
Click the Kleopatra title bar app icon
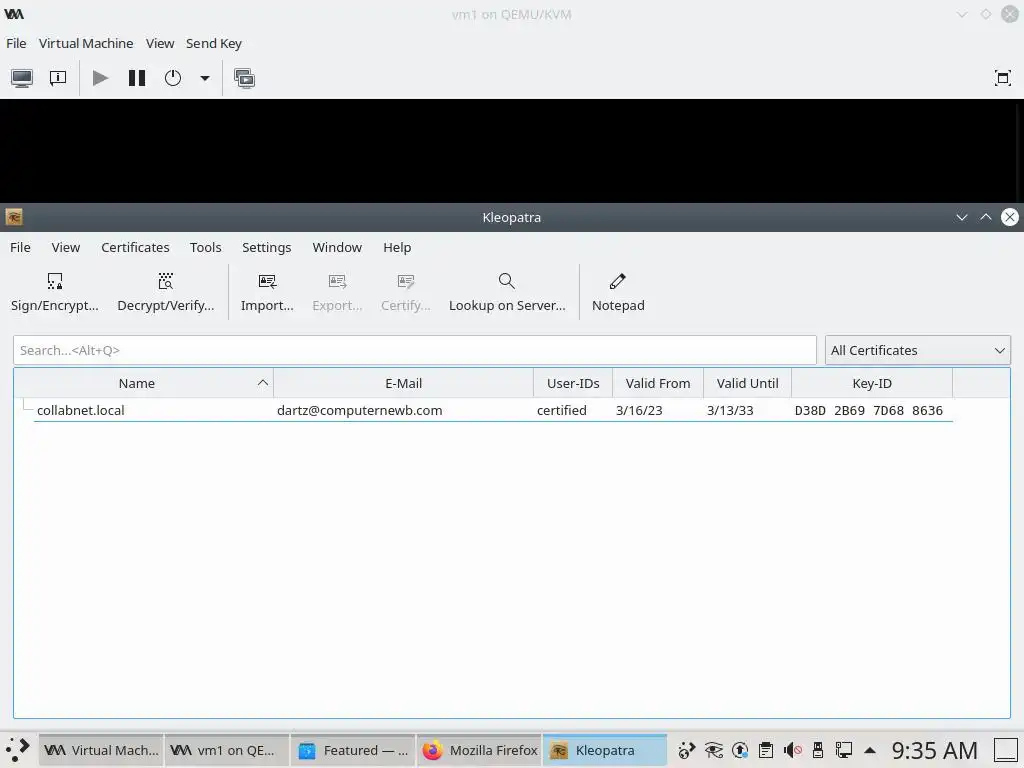click(14, 217)
